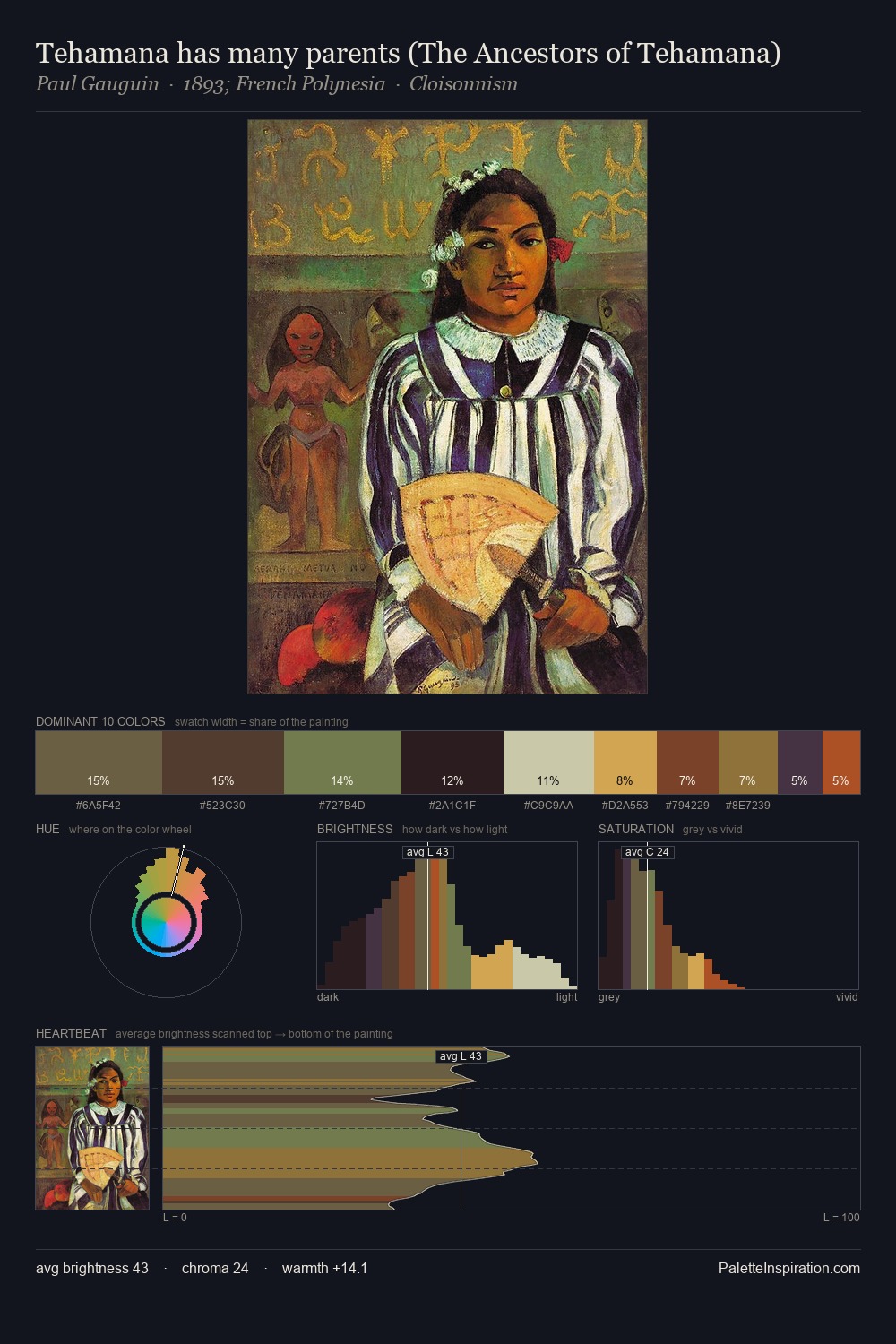
Task: Click the HEARTBEAT section heading
Action: (x=71, y=1033)
